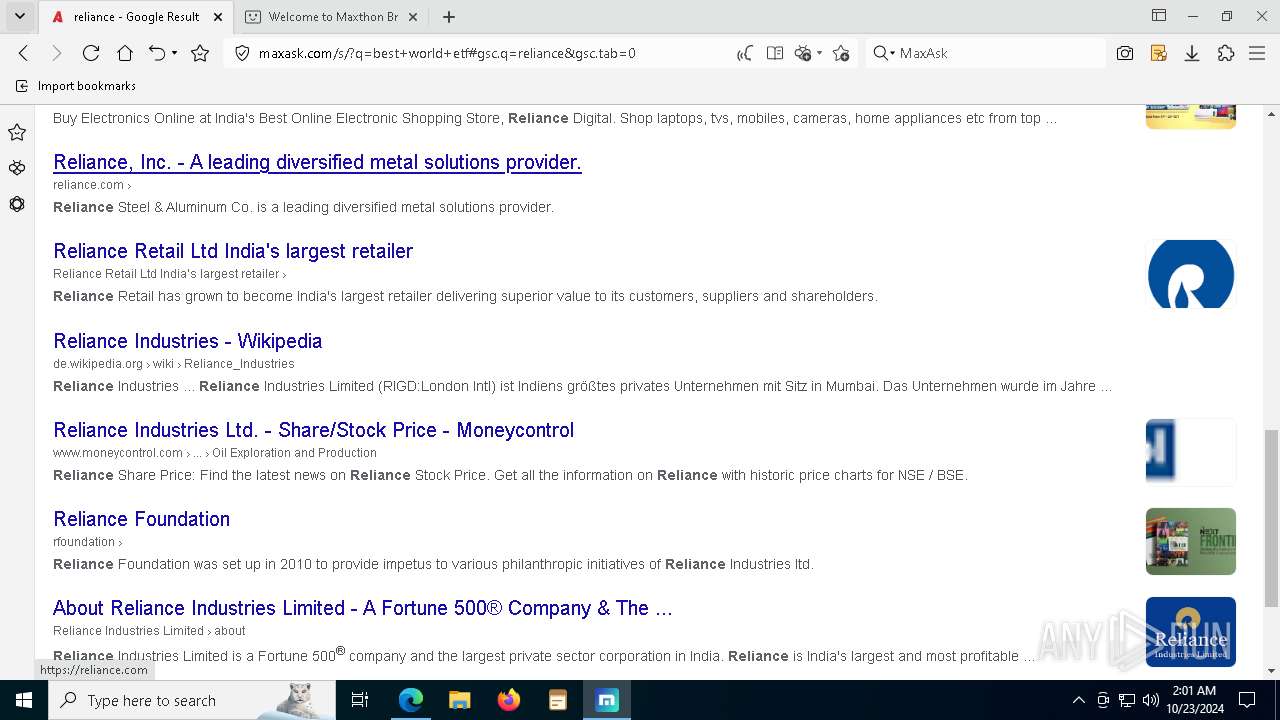1280x720 pixels.
Task: Open the sidebar settings hexagon icon
Action: click(17, 204)
